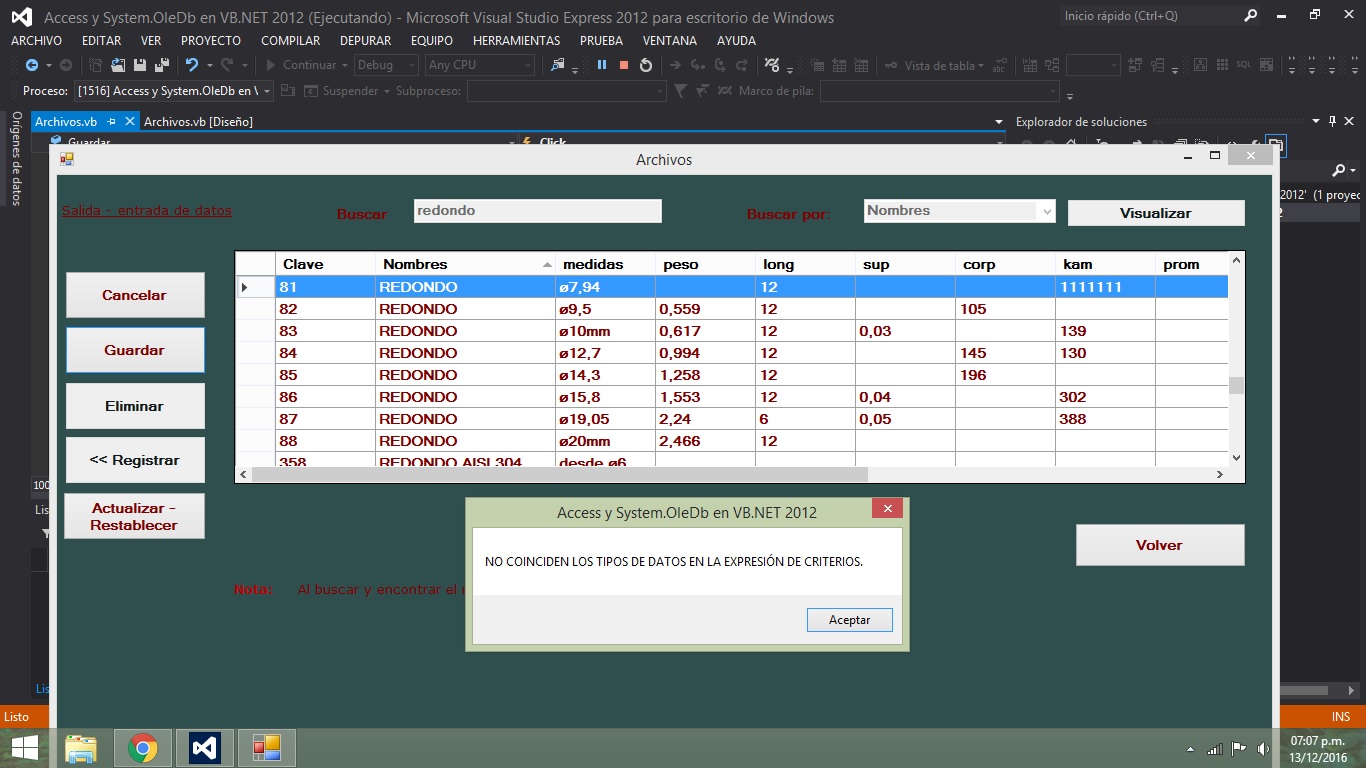Screen dimensions: 1366x768
Task: Open the Marco de pila dropdown
Action: (939, 91)
